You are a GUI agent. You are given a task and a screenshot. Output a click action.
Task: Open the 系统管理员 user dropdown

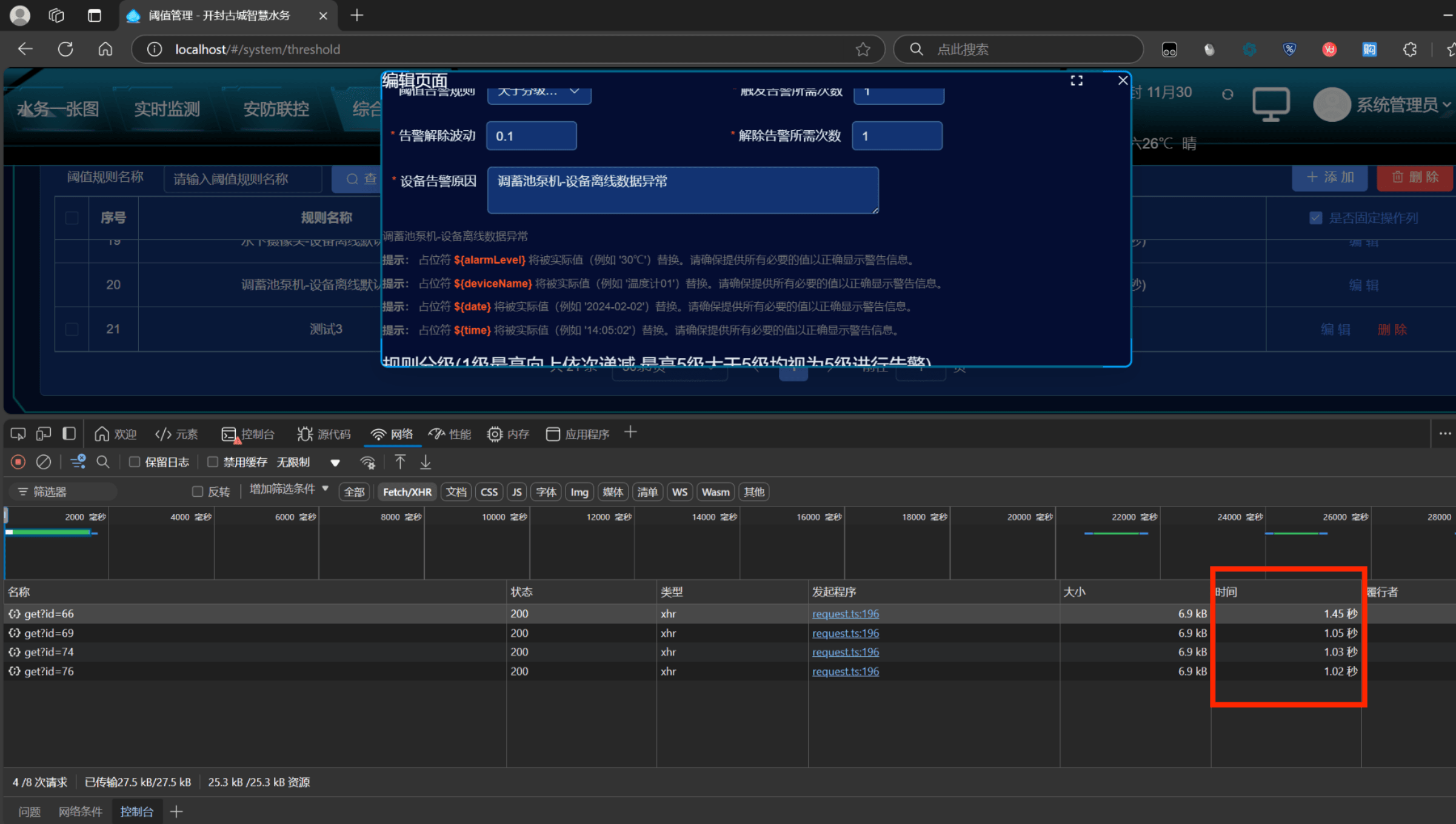pyautogui.click(x=1397, y=105)
